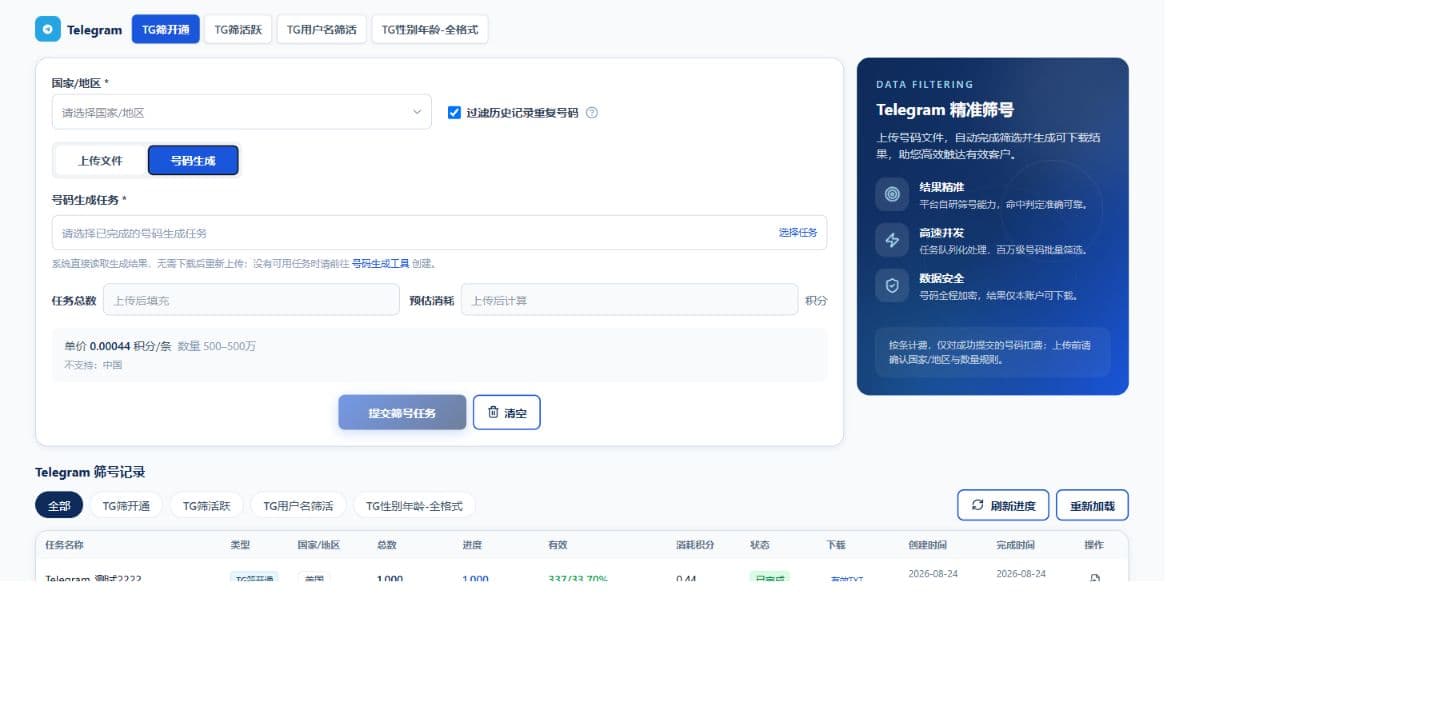The height and width of the screenshot is (726, 1455).
Task: Click the 国家/地区 dropdown chevron
Action: pyautogui.click(x=417, y=112)
